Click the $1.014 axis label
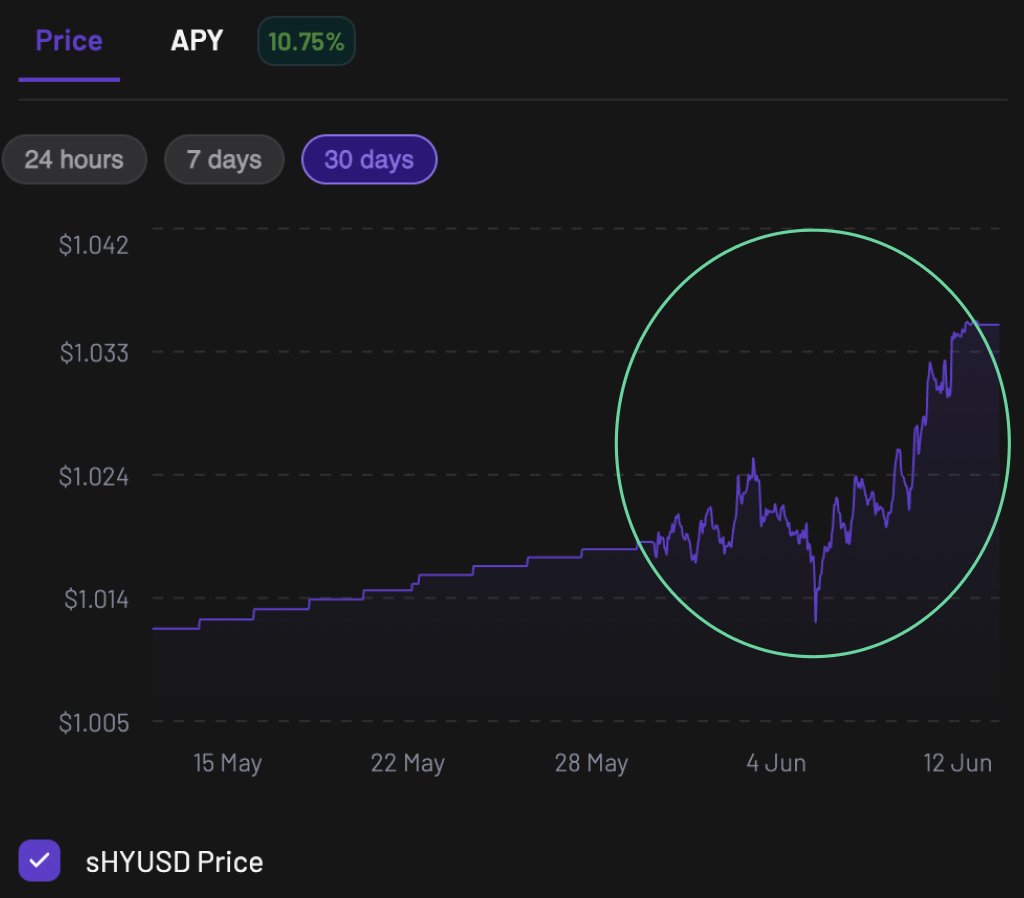This screenshot has width=1024, height=898. (96, 600)
